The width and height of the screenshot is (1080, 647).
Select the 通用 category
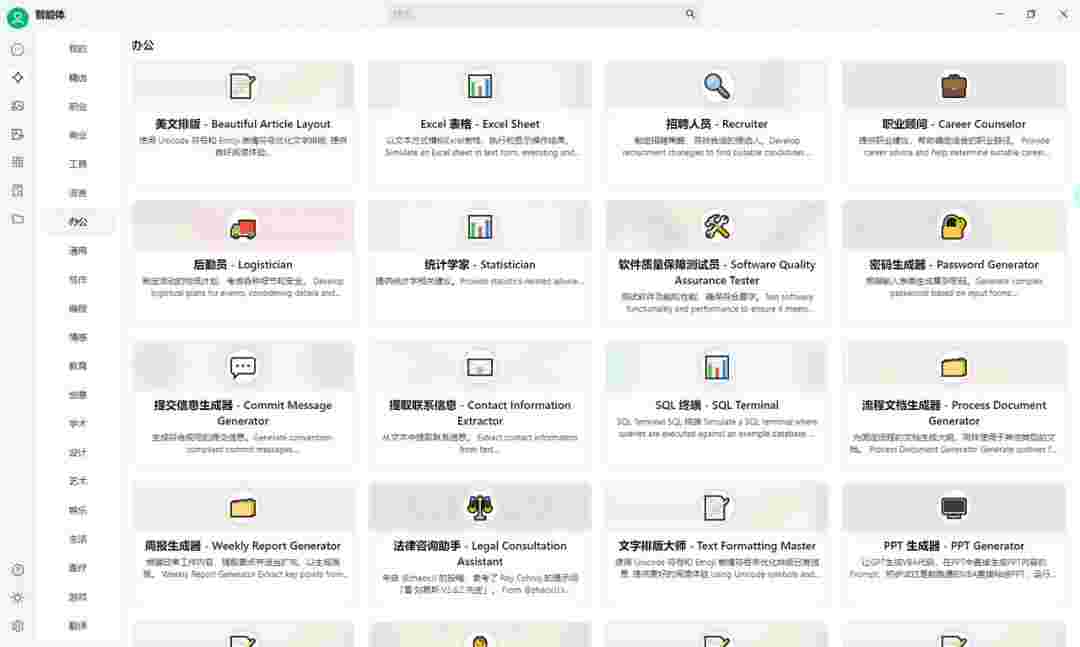[78, 251]
